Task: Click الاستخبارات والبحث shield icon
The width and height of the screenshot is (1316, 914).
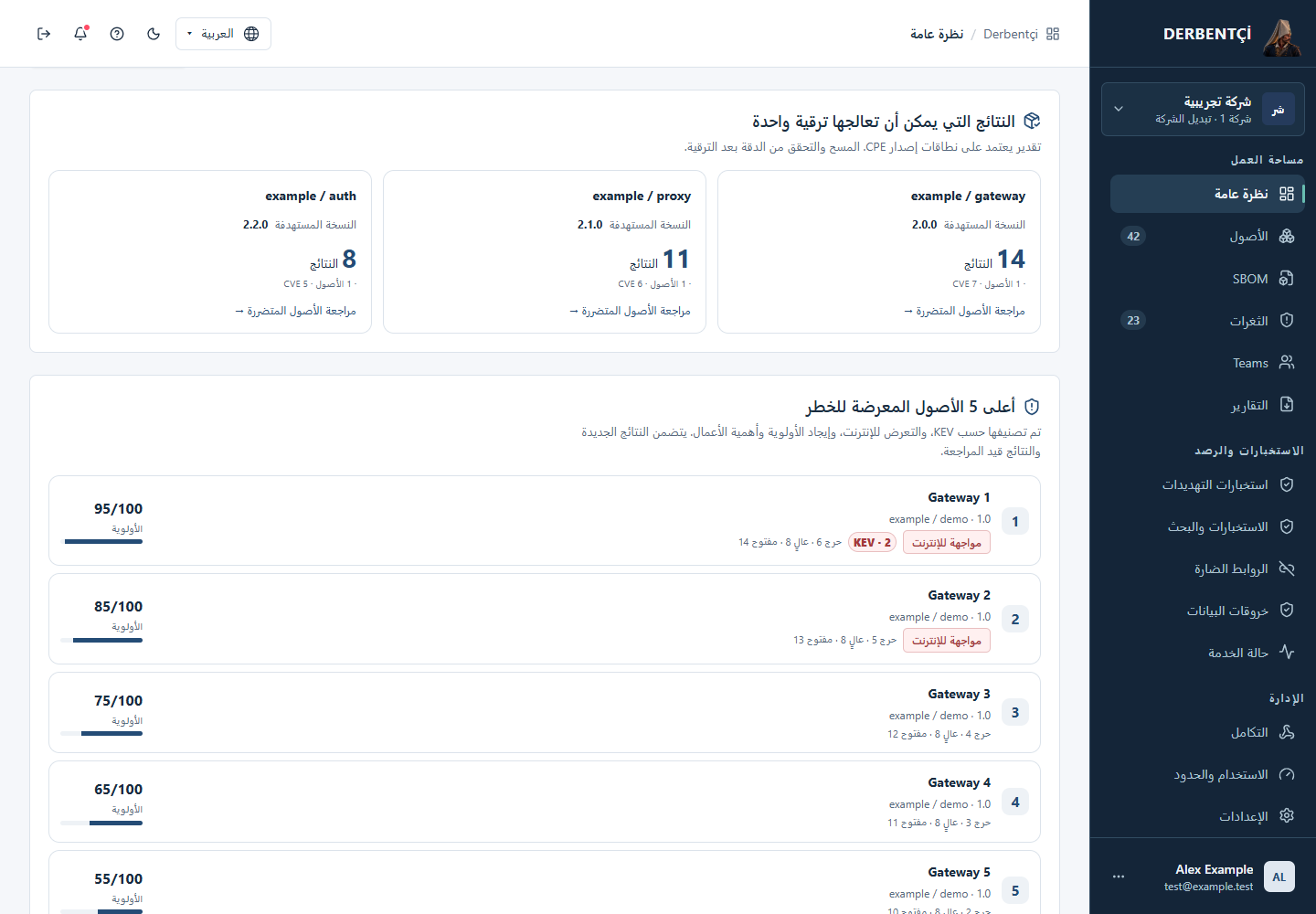Action: tap(1287, 526)
